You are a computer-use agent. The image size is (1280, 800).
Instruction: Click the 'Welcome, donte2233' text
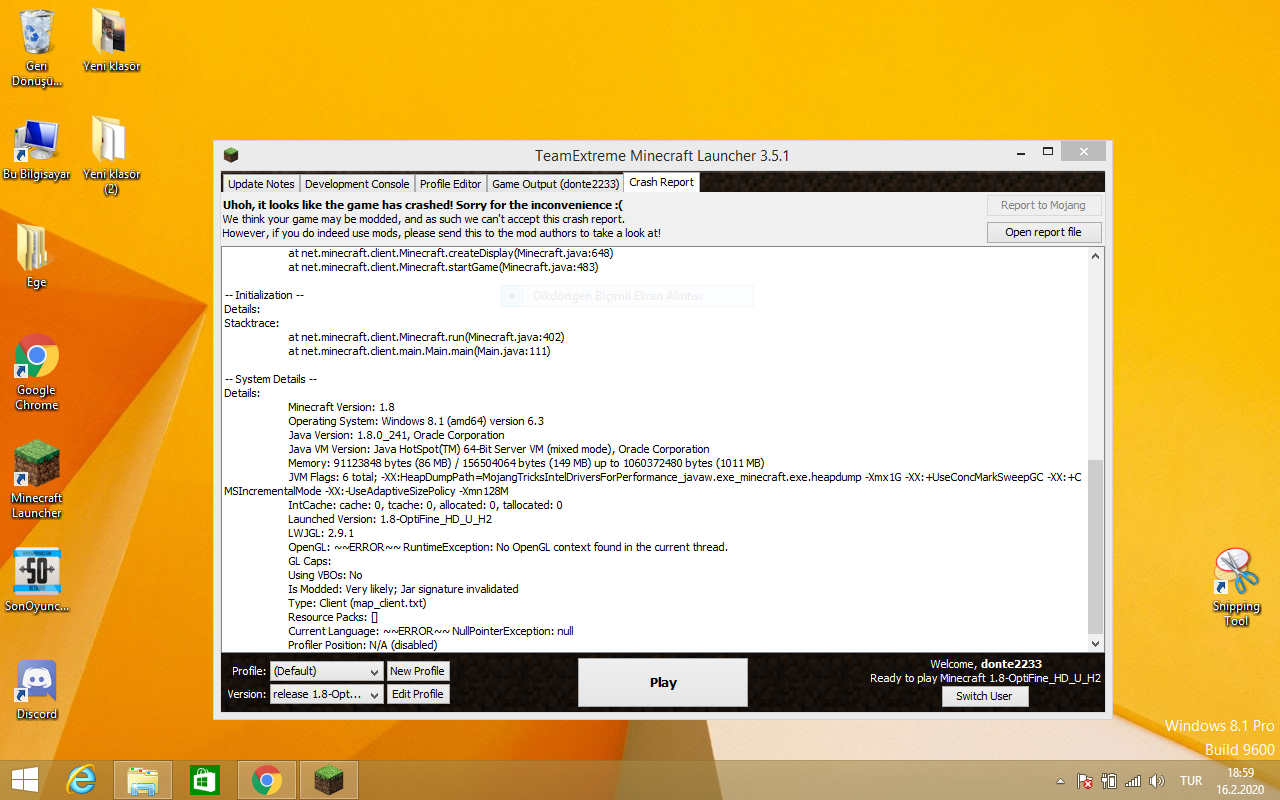click(x=986, y=664)
